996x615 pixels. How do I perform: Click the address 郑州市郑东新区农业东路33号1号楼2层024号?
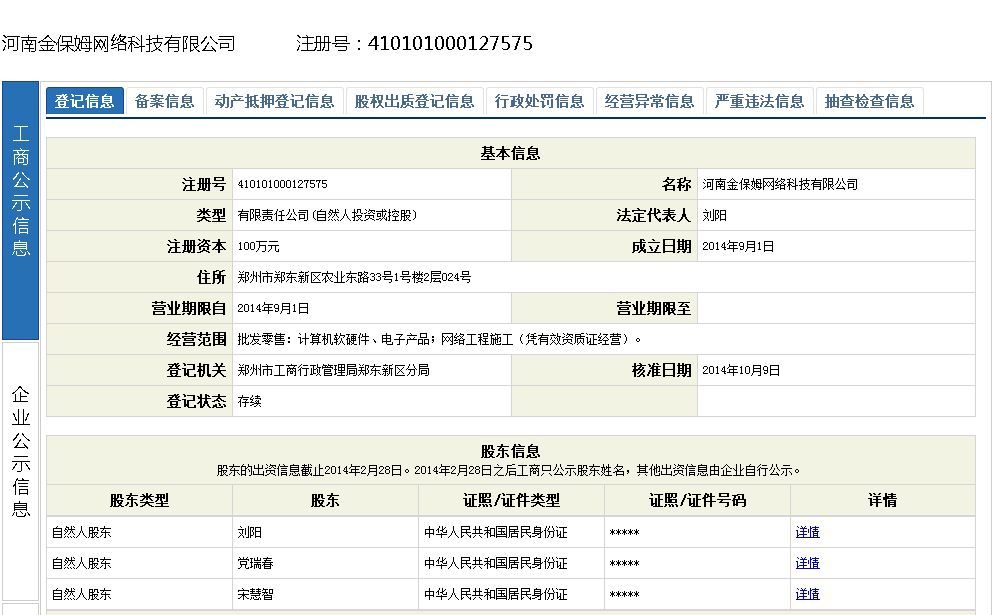354,277
